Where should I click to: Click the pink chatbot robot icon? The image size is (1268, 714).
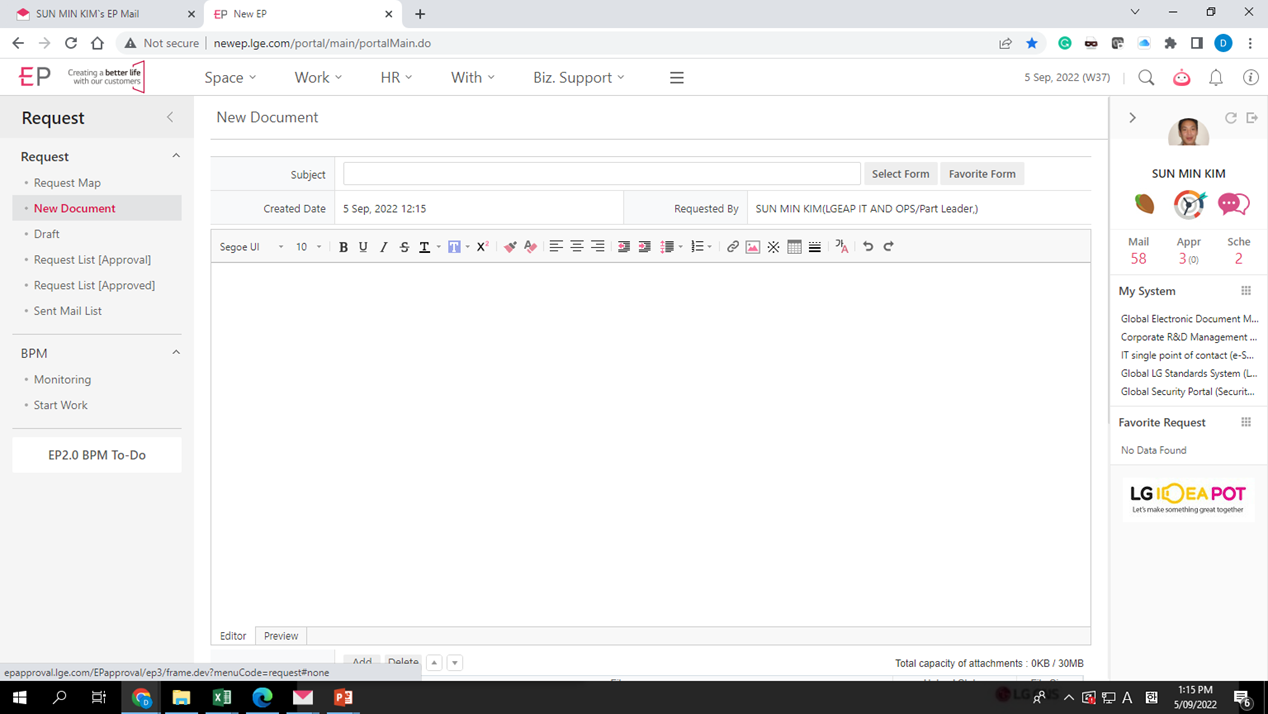pos(1182,77)
